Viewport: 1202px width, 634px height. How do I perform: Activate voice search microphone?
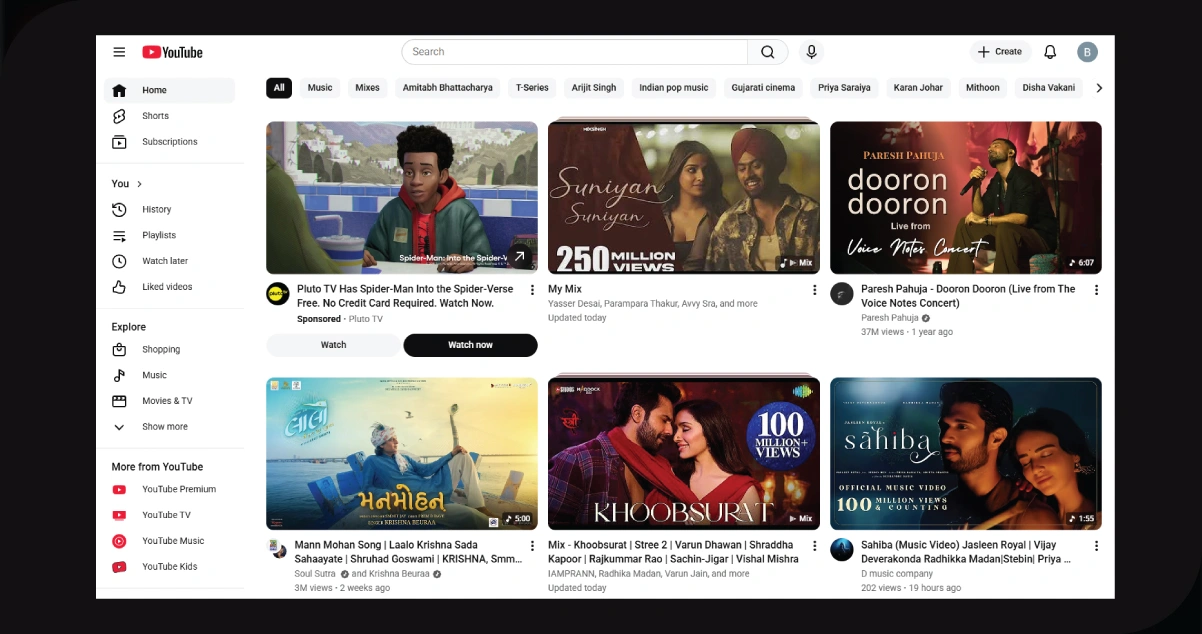[x=811, y=52]
